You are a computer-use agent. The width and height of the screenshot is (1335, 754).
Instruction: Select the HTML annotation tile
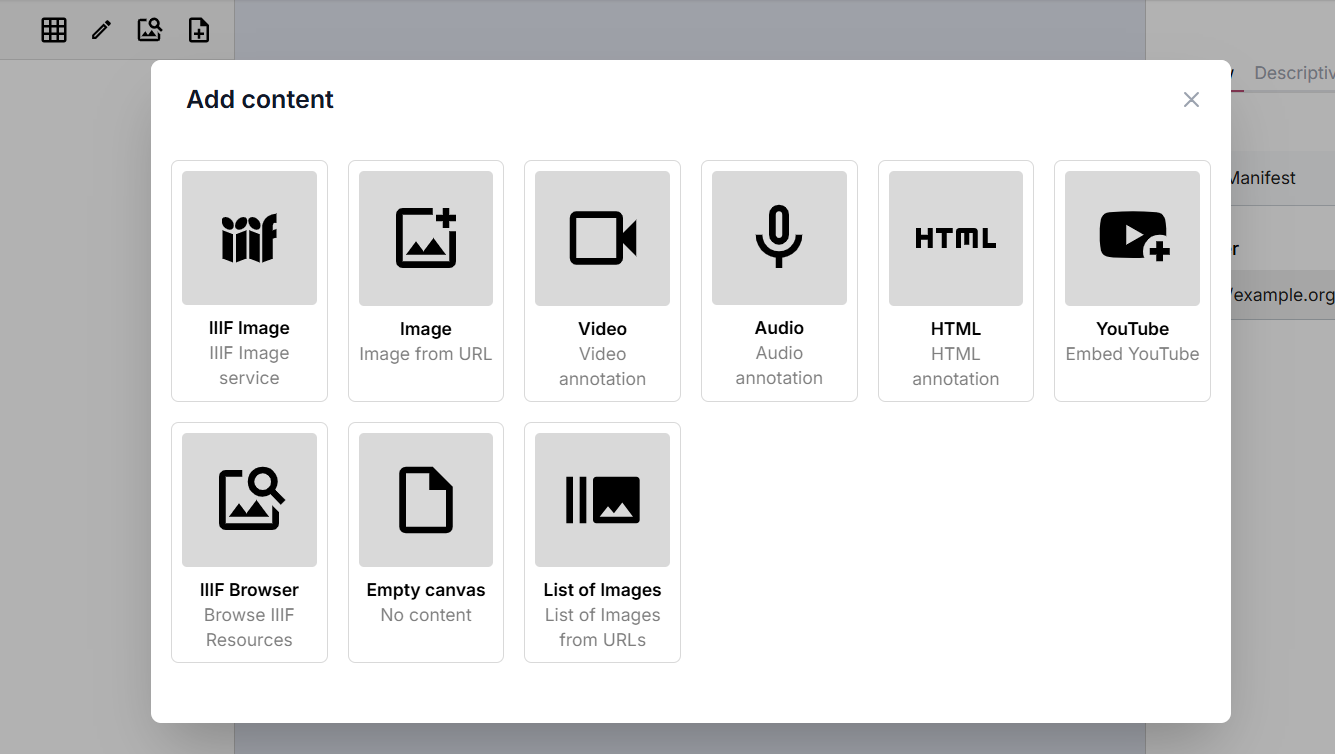pyautogui.click(x=955, y=280)
